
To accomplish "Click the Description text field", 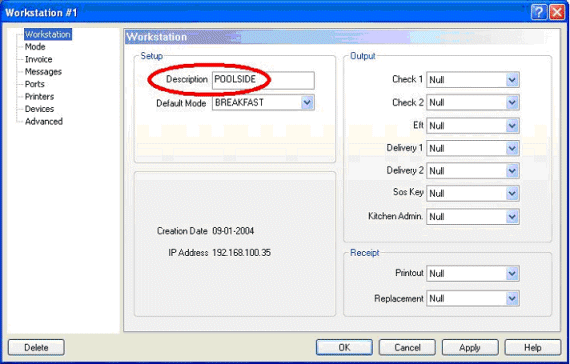I will click(263, 80).
